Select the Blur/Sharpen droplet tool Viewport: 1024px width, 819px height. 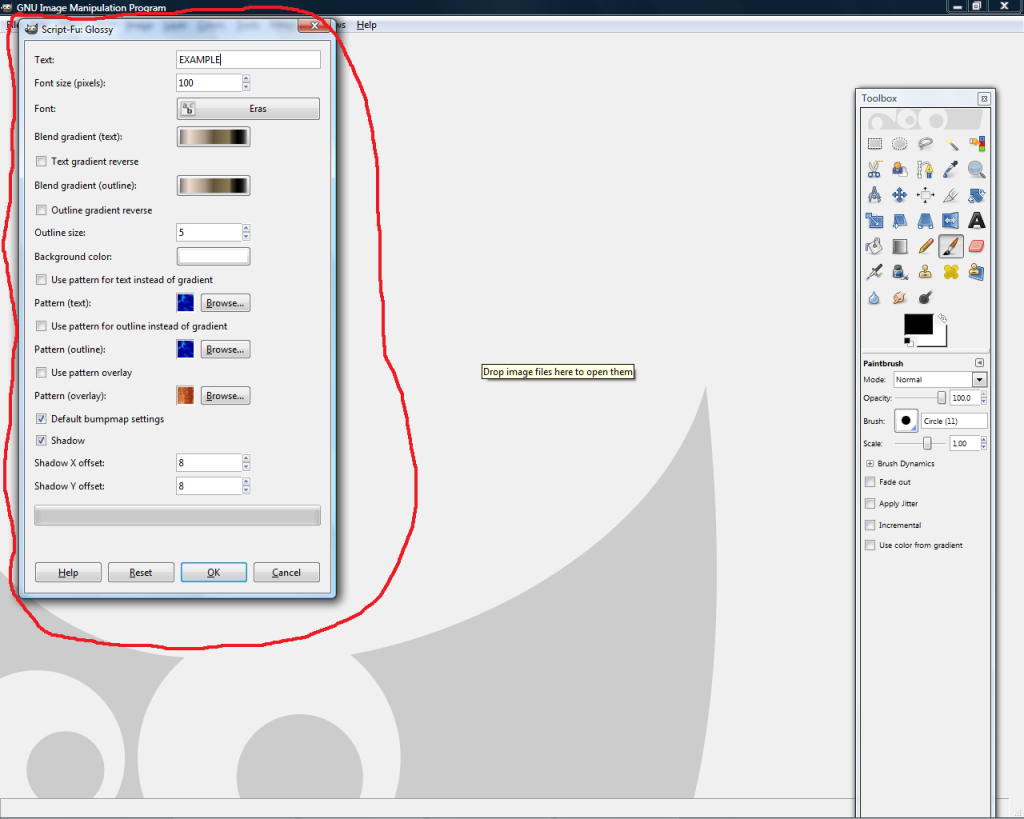click(874, 298)
